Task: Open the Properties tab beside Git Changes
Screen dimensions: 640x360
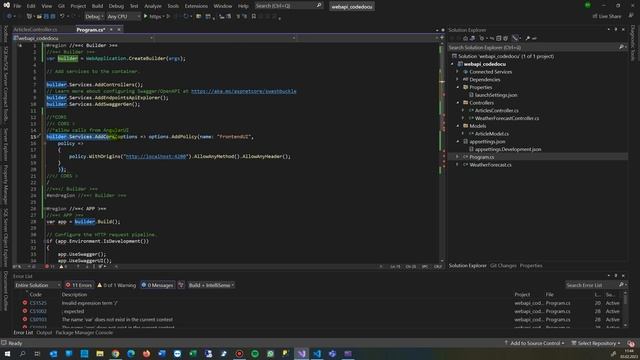Action: 531,266
